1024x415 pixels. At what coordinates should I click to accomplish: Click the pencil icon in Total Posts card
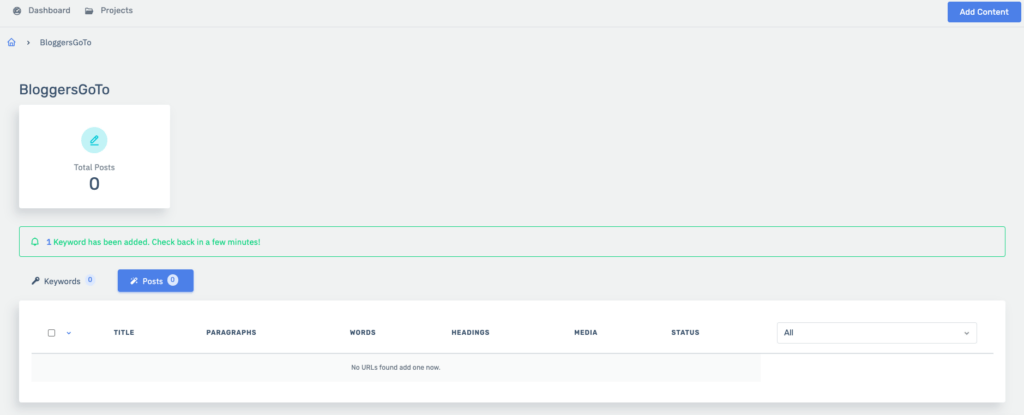(94, 141)
